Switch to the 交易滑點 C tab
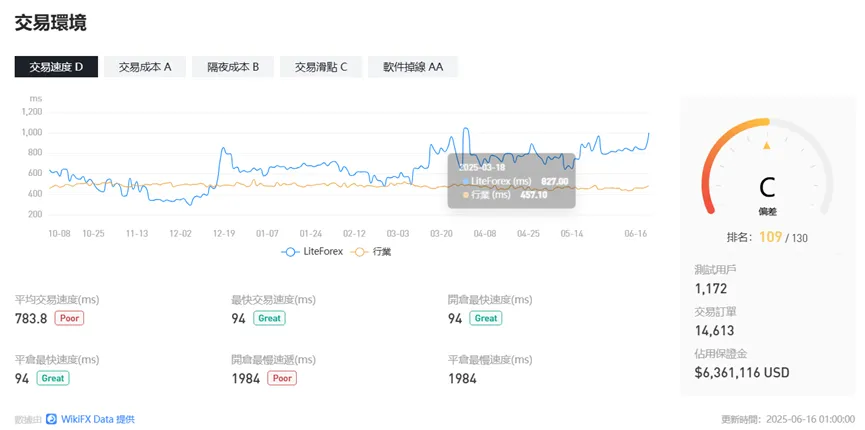This screenshot has height=430, width=865. pos(321,67)
